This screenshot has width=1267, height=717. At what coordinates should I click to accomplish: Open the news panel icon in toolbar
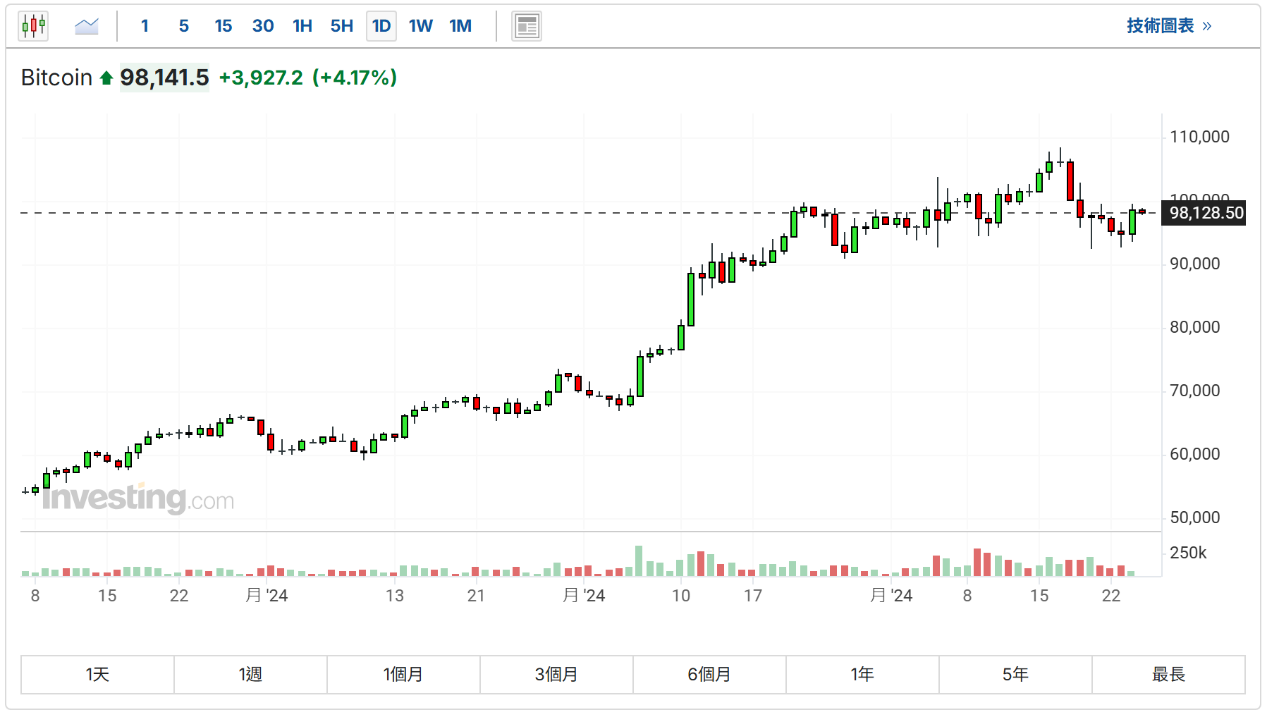click(526, 26)
